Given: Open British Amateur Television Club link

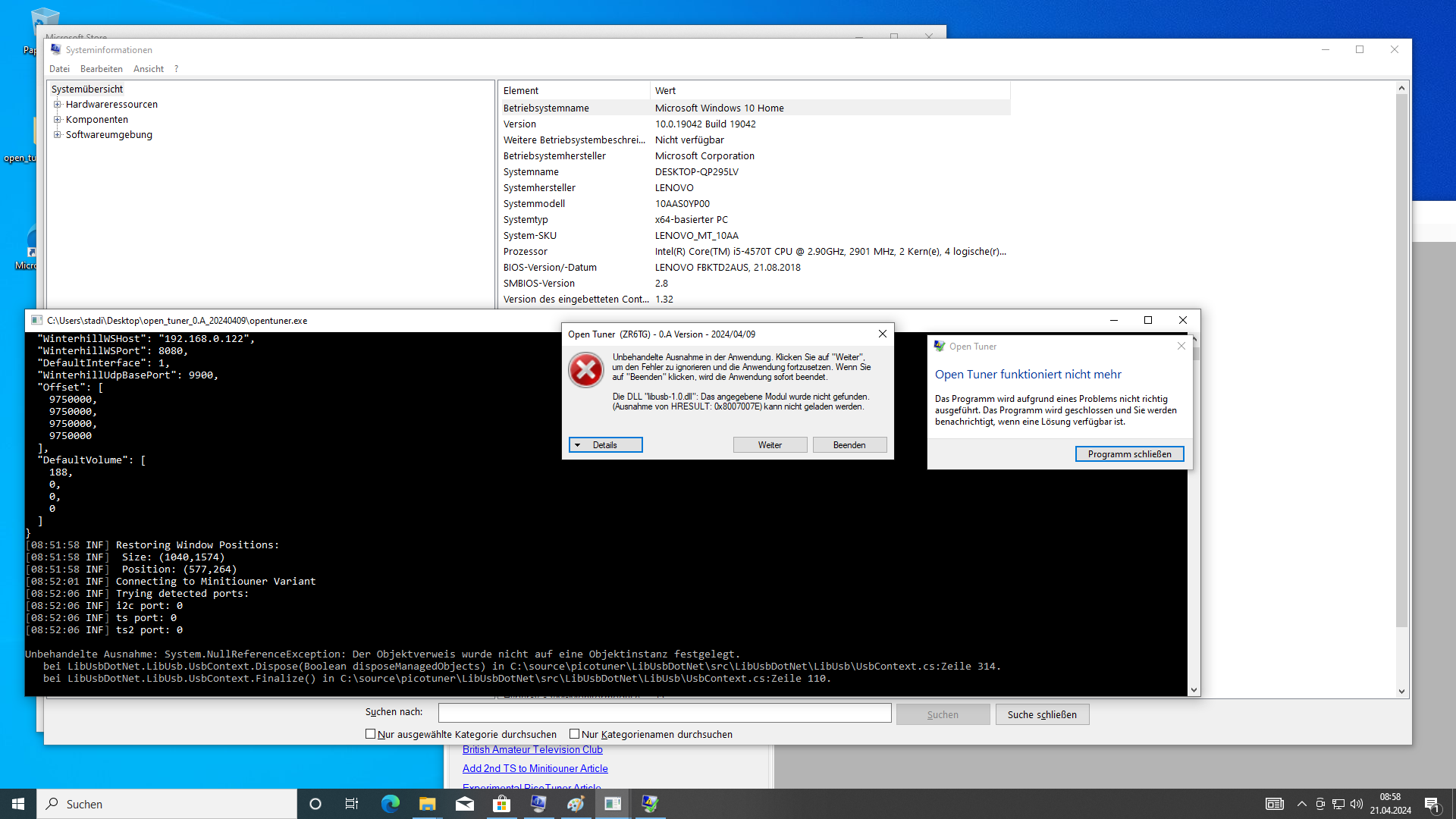Looking at the screenshot, I should pyautogui.click(x=532, y=750).
